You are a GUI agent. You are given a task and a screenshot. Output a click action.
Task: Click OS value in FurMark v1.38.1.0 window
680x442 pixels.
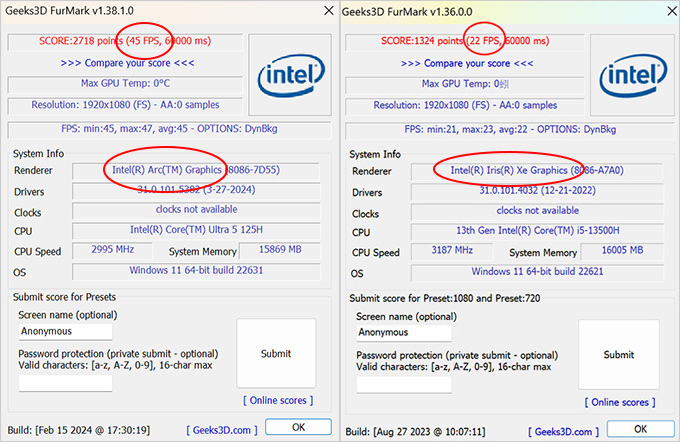(x=196, y=270)
